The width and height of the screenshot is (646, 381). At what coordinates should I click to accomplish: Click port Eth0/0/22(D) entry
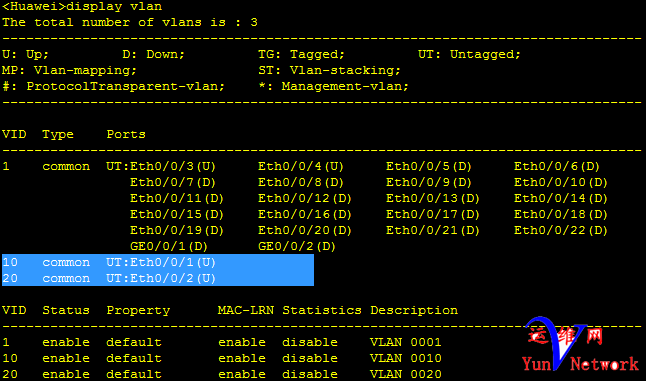tap(561, 230)
